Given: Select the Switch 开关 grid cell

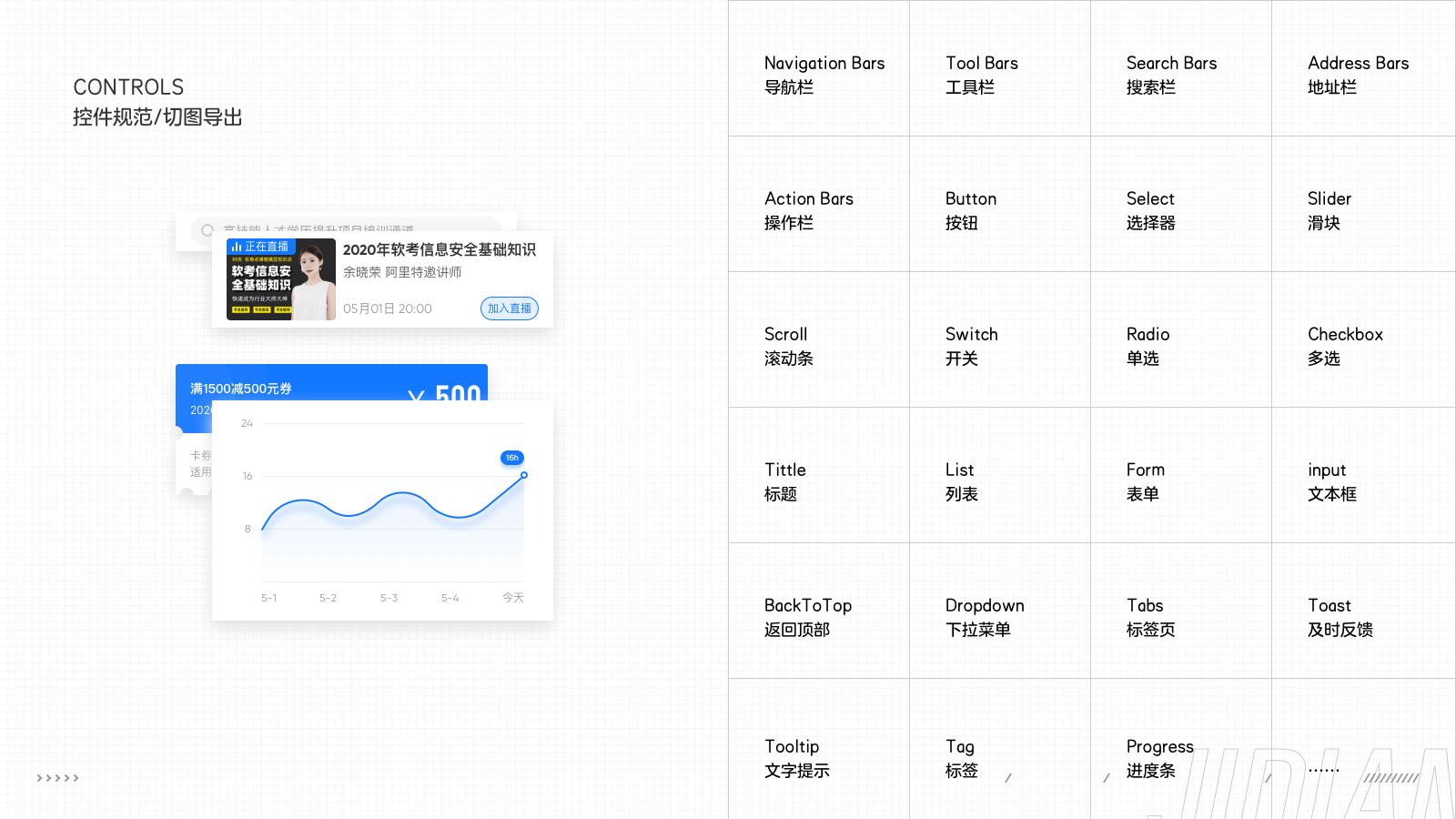Looking at the screenshot, I should pyautogui.click(x=1000, y=339).
